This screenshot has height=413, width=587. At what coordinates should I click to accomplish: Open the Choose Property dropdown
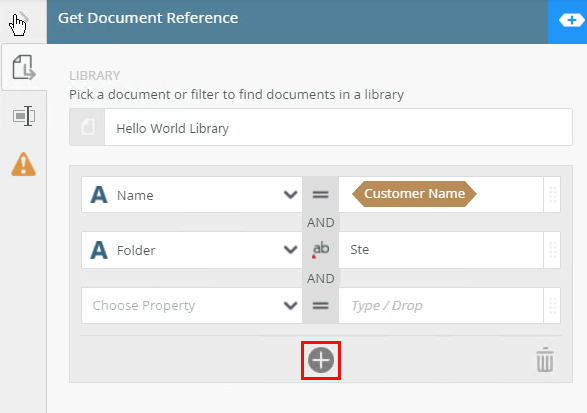pos(192,306)
